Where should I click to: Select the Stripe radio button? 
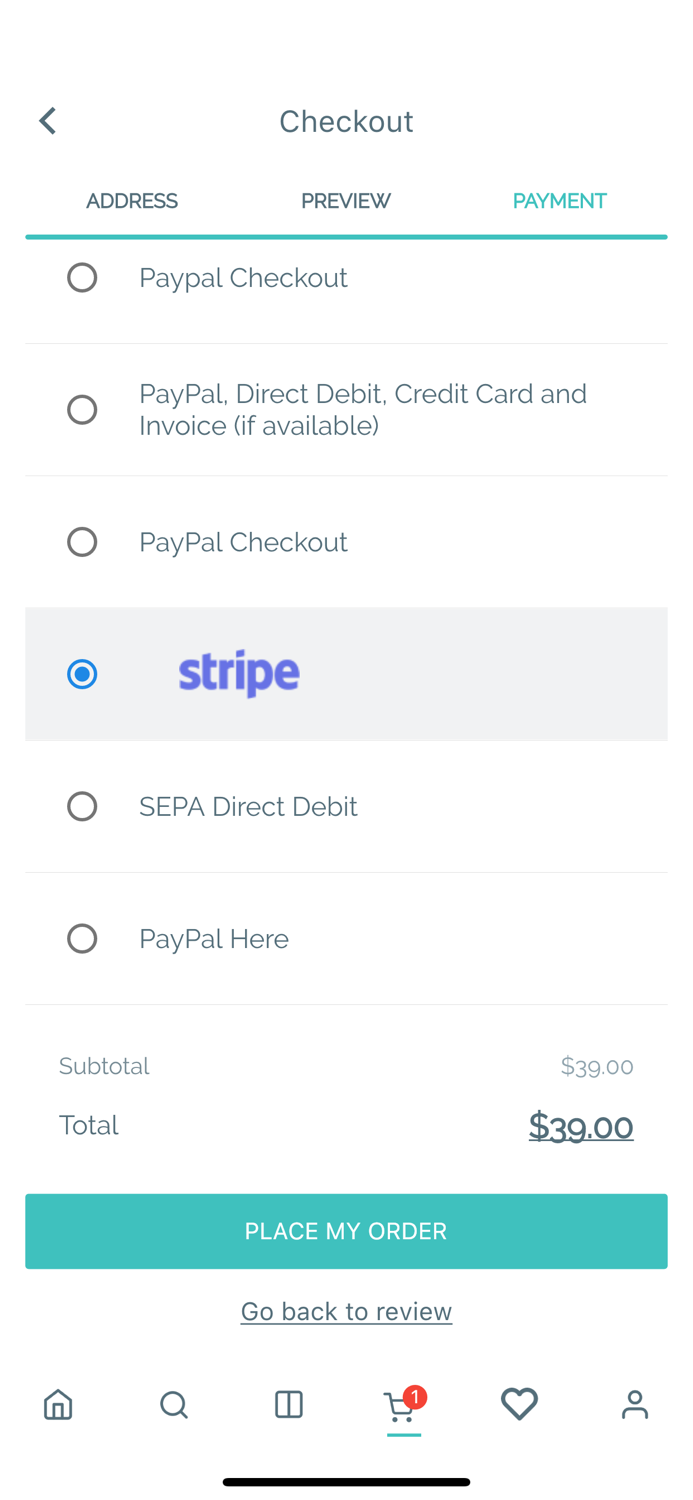82,674
